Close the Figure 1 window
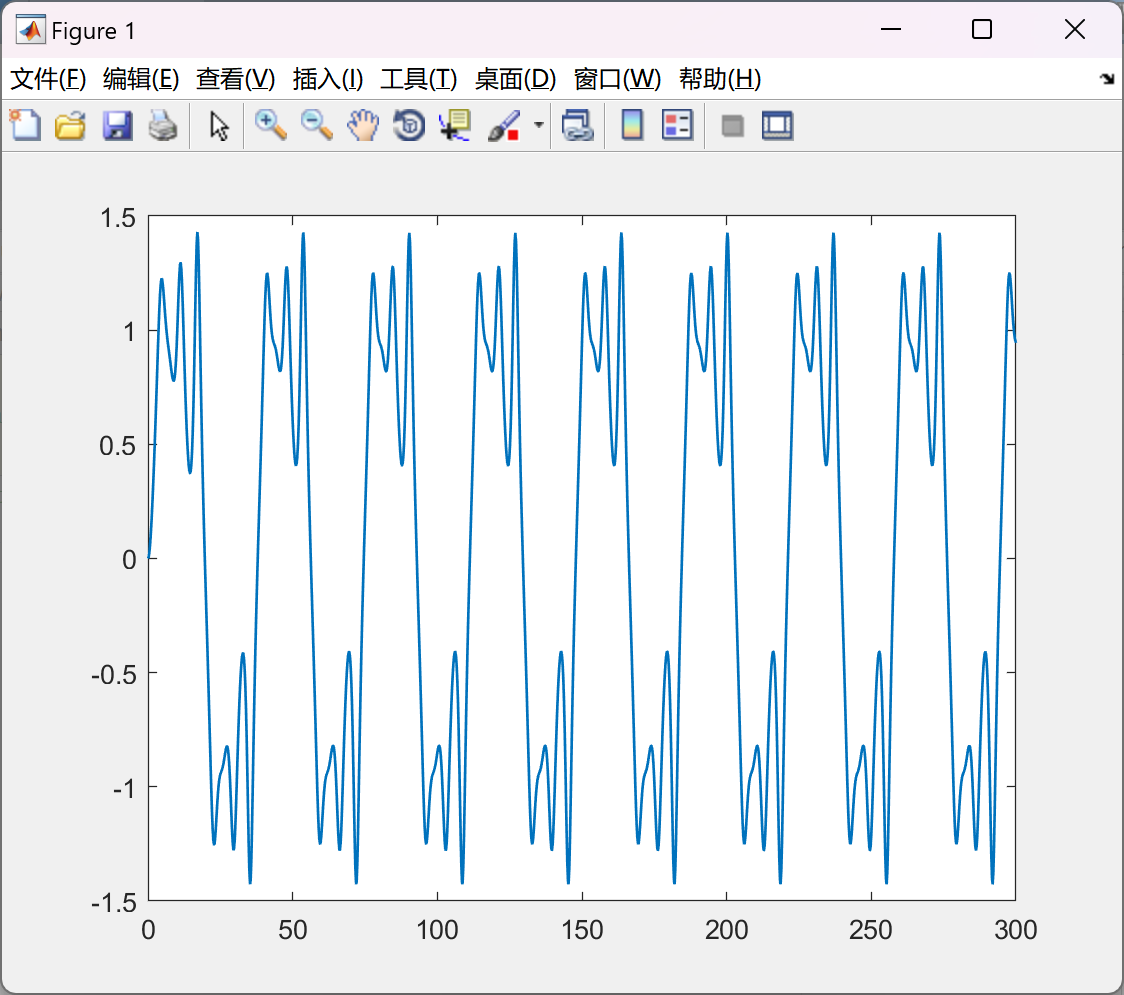1124x995 pixels. pyautogui.click(x=1075, y=29)
